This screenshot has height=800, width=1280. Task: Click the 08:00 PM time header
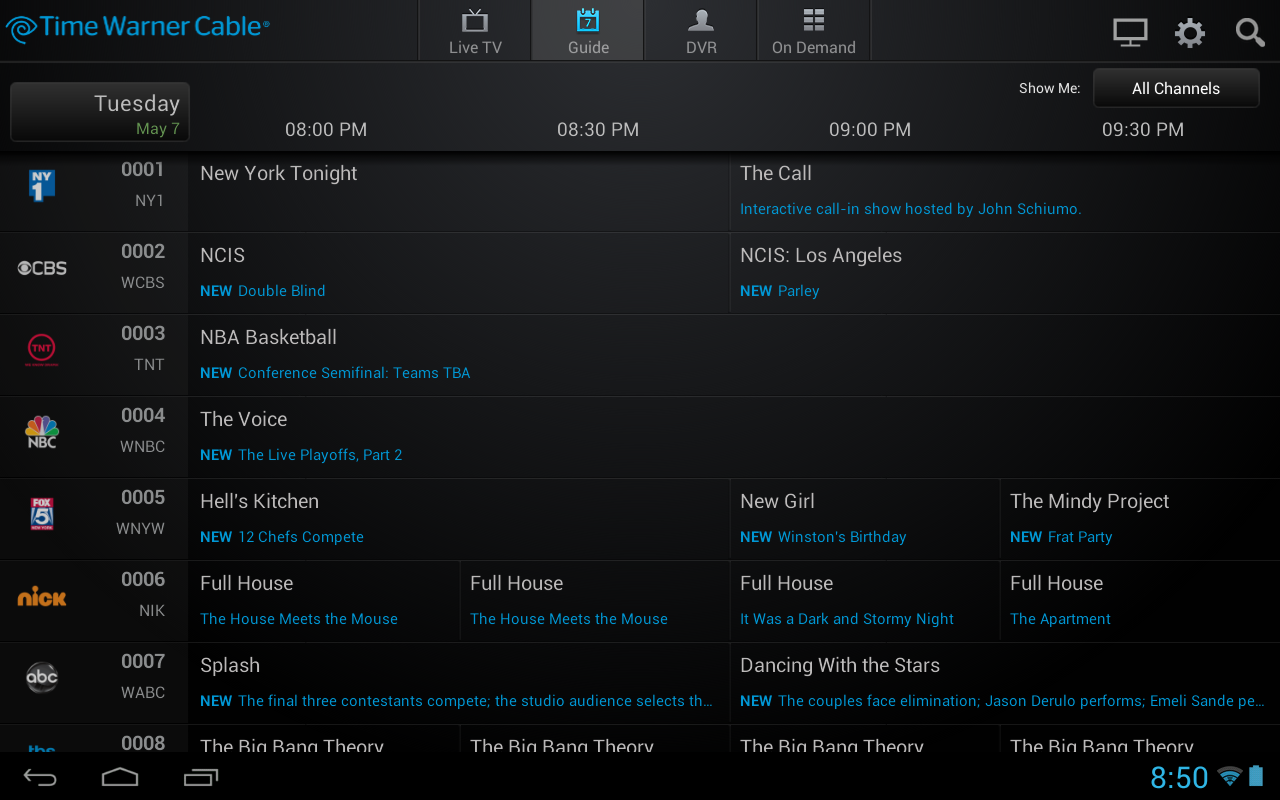point(326,130)
